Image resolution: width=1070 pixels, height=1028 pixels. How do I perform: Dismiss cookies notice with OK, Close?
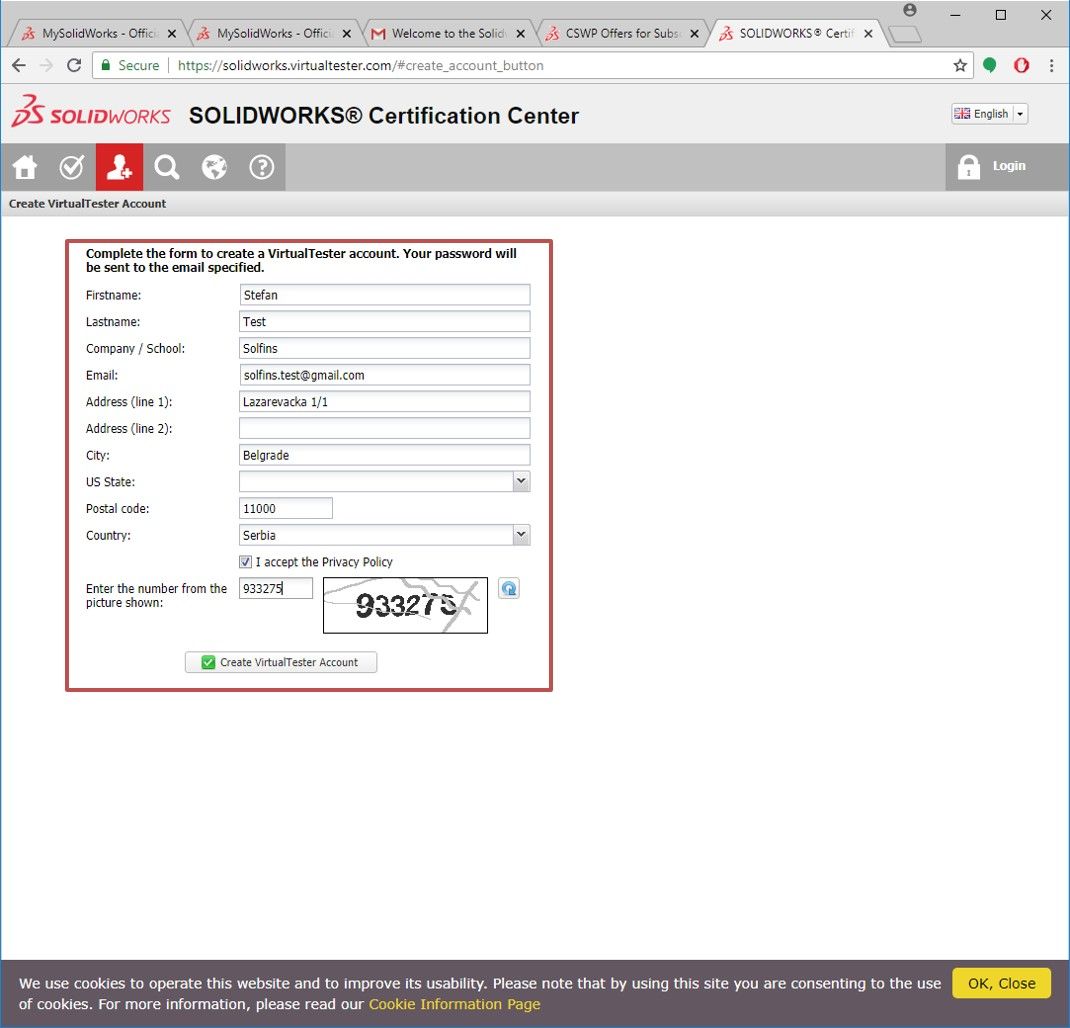(1000, 983)
